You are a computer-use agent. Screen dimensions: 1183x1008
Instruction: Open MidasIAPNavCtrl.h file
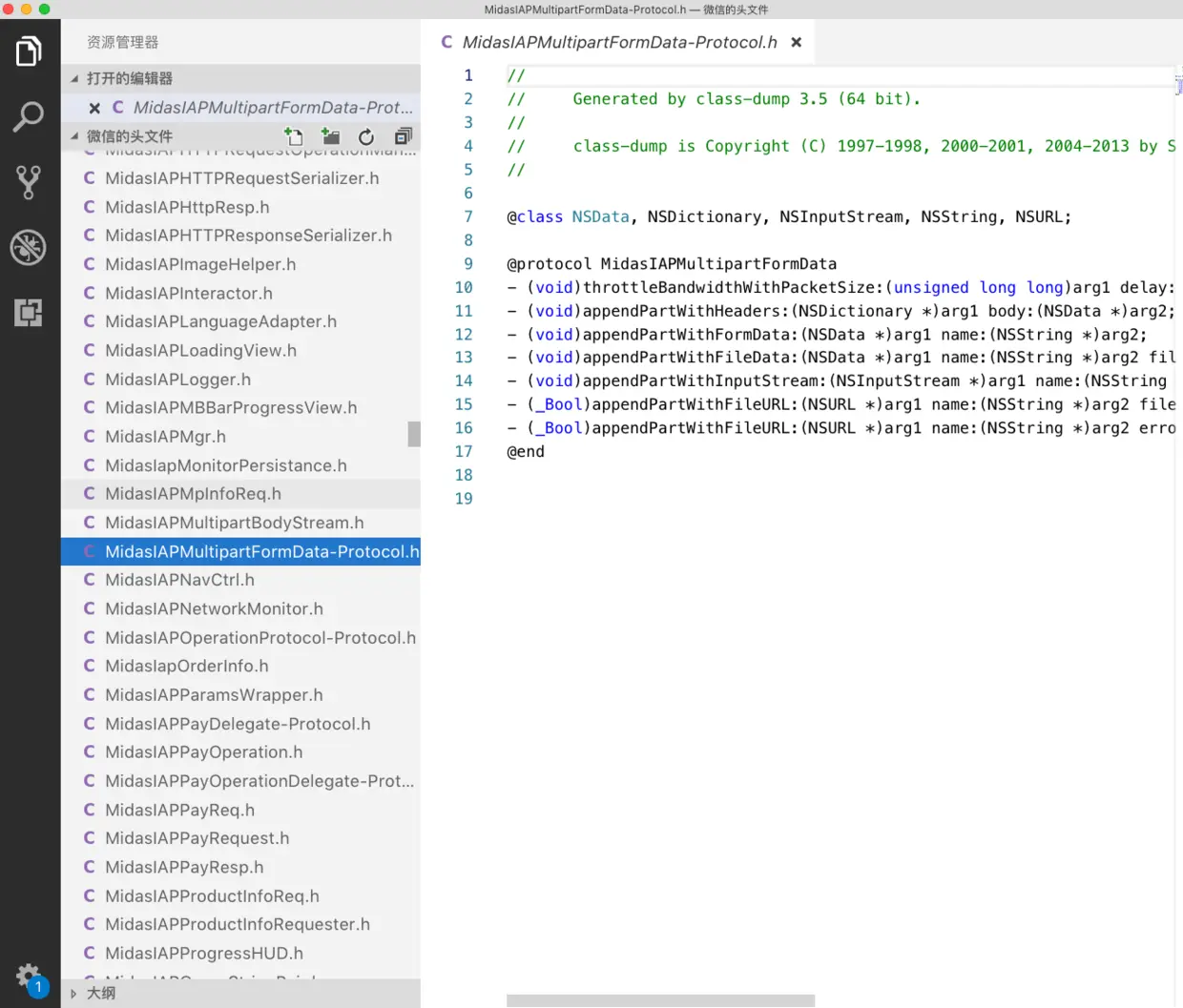click(x=240, y=580)
